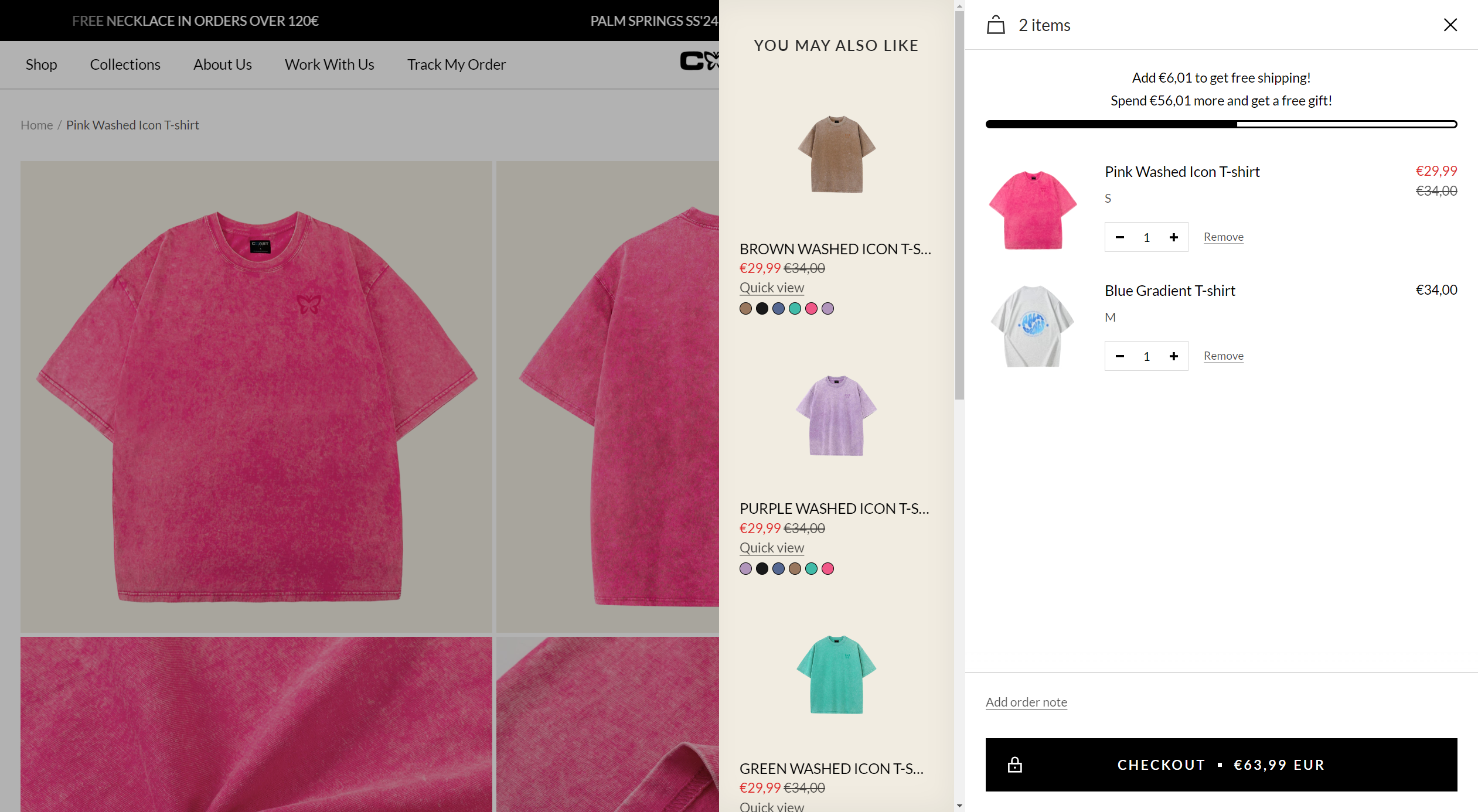This screenshot has width=1478, height=812.
Task: Remove Pink Washed Icon T-shirt from cart
Action: (1223, 237)
